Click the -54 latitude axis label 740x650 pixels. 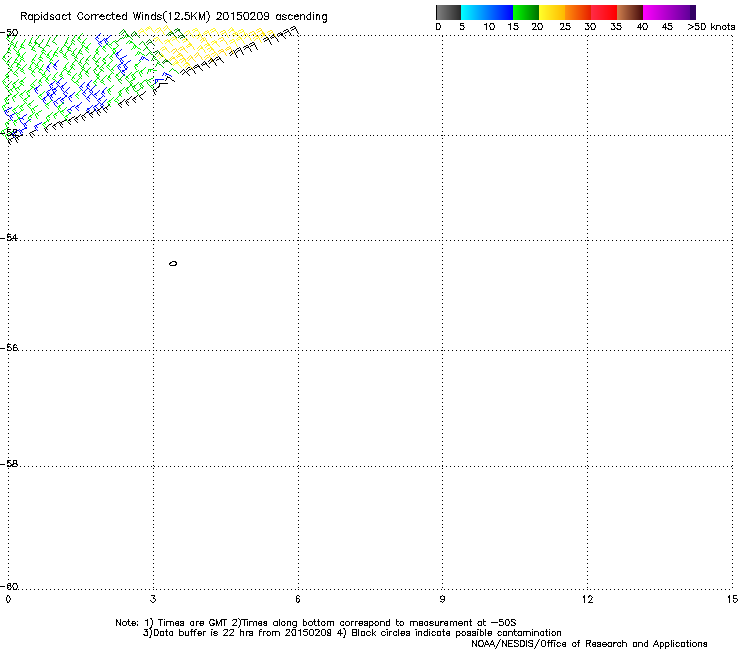[9, 237]
